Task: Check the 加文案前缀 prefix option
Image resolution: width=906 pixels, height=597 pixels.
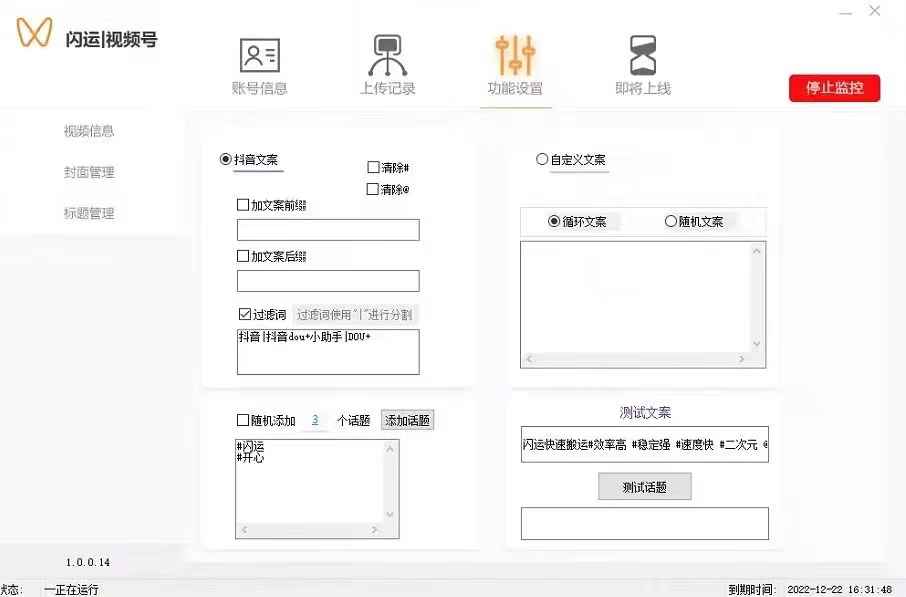Action: 241,202
